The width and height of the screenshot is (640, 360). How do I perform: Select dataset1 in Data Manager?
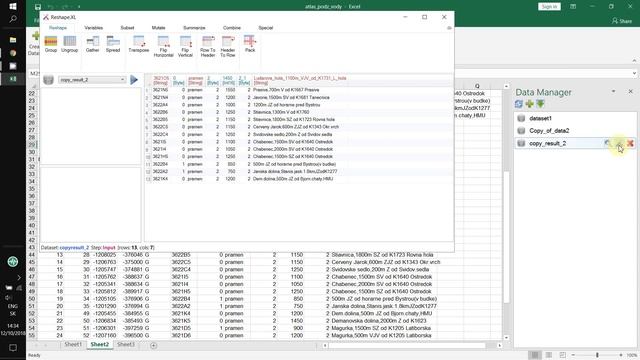[x=576, y=118]
